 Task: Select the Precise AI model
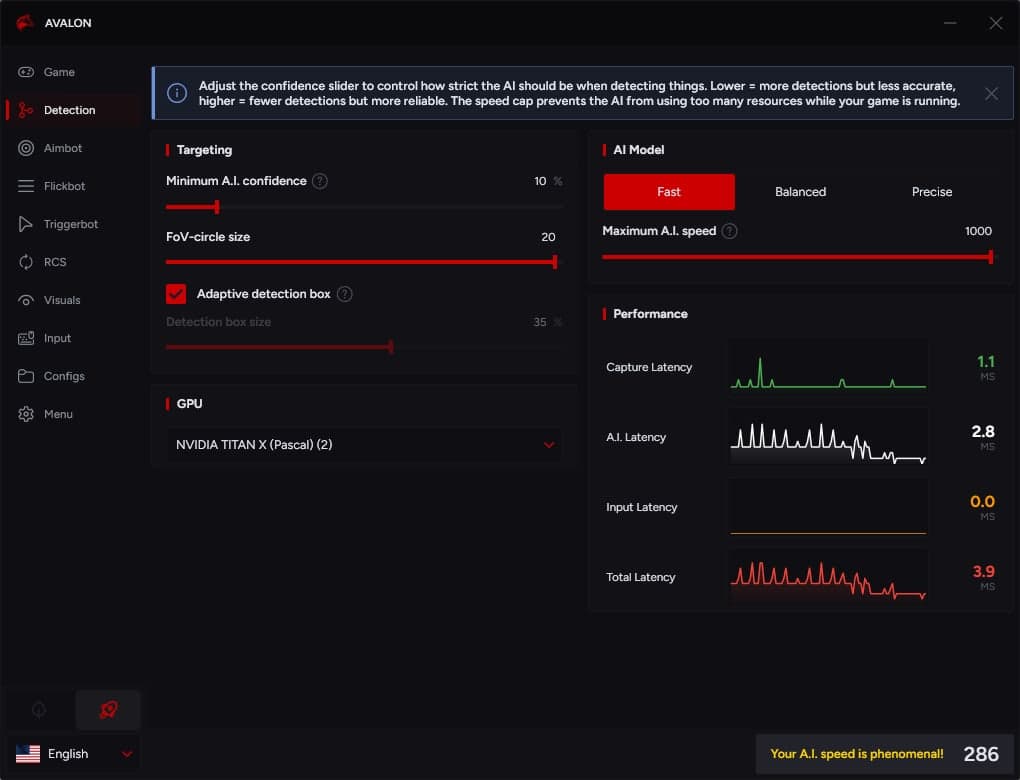(x=932, y=192)
